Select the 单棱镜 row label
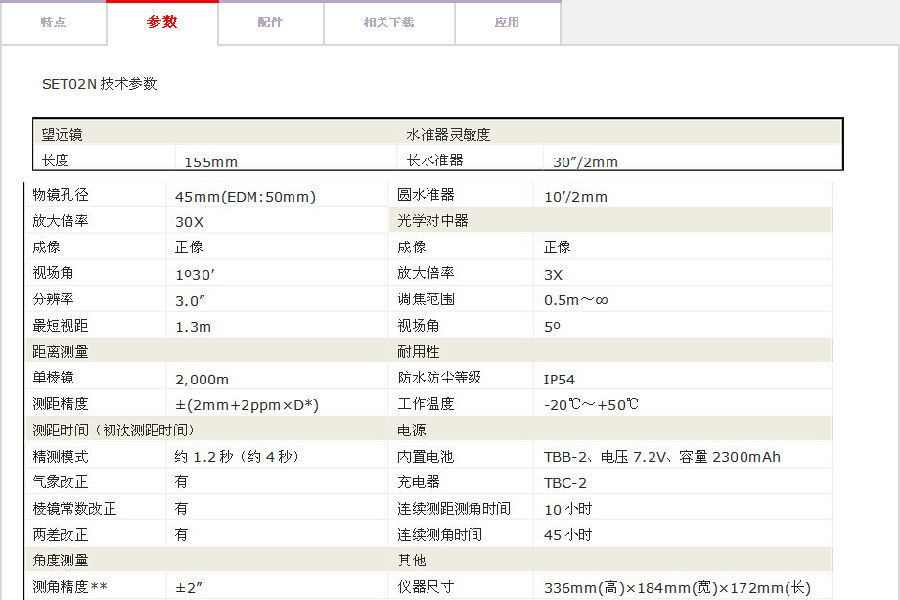900x600 pixels. click(53, 378)
